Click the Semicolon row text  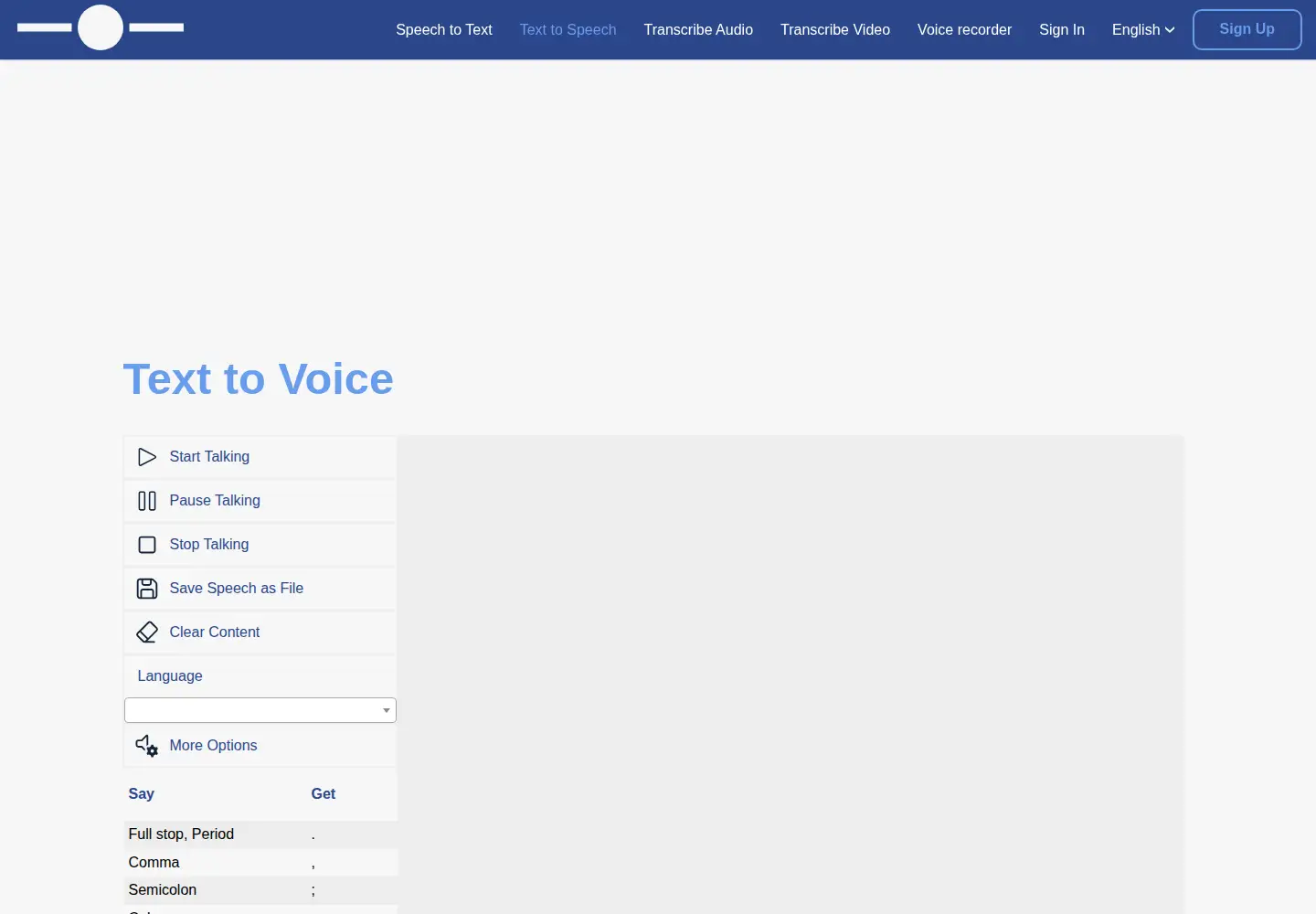163,890
